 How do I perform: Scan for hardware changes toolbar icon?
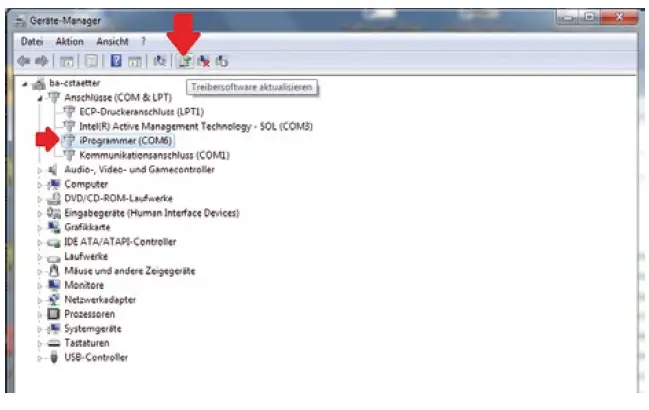pos(159,61)
